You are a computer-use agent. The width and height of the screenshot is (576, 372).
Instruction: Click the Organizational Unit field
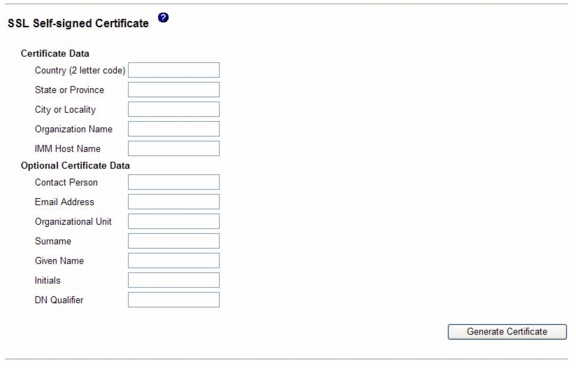[x=174, y=221]
